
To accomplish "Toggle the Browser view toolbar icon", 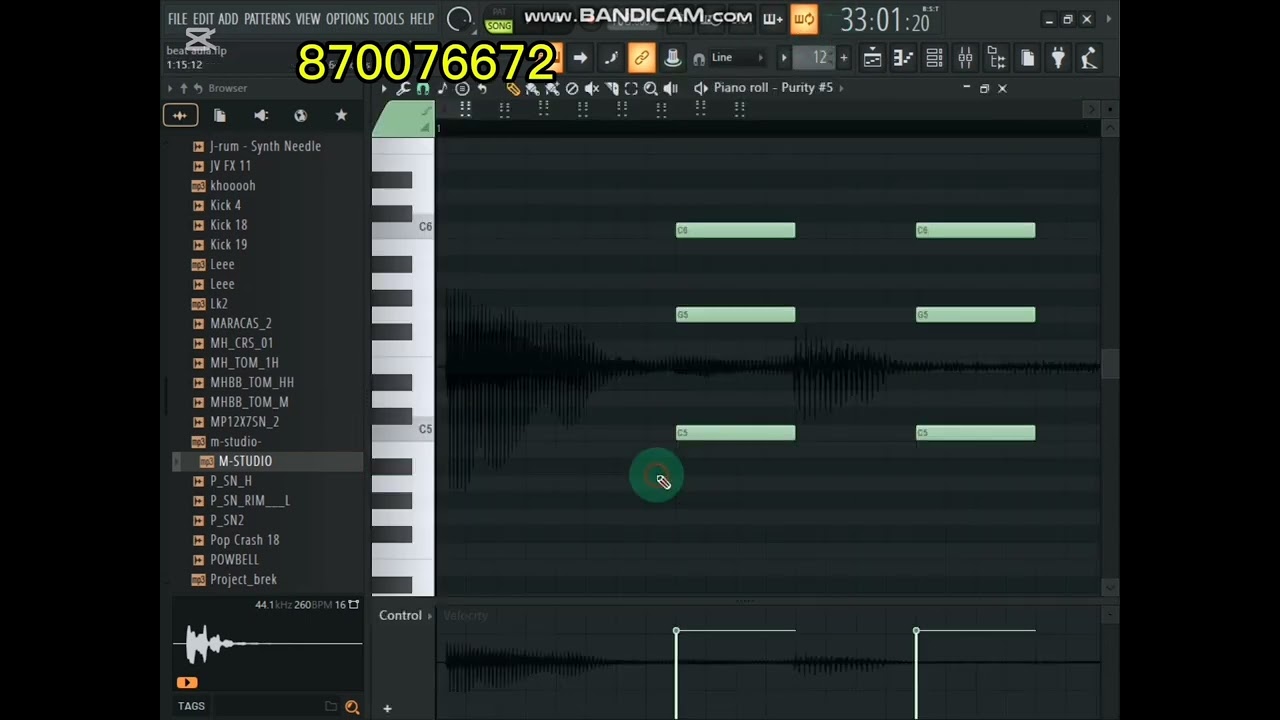I will pos(996,58).
